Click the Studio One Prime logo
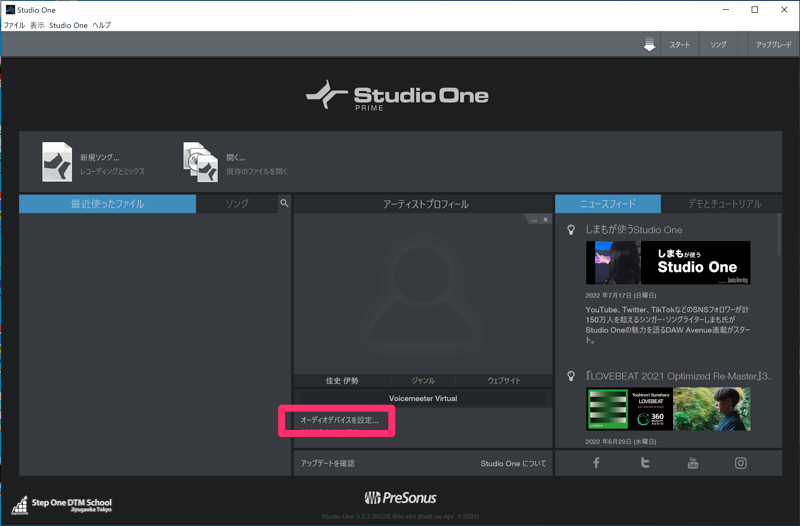 tap(397, 95)
